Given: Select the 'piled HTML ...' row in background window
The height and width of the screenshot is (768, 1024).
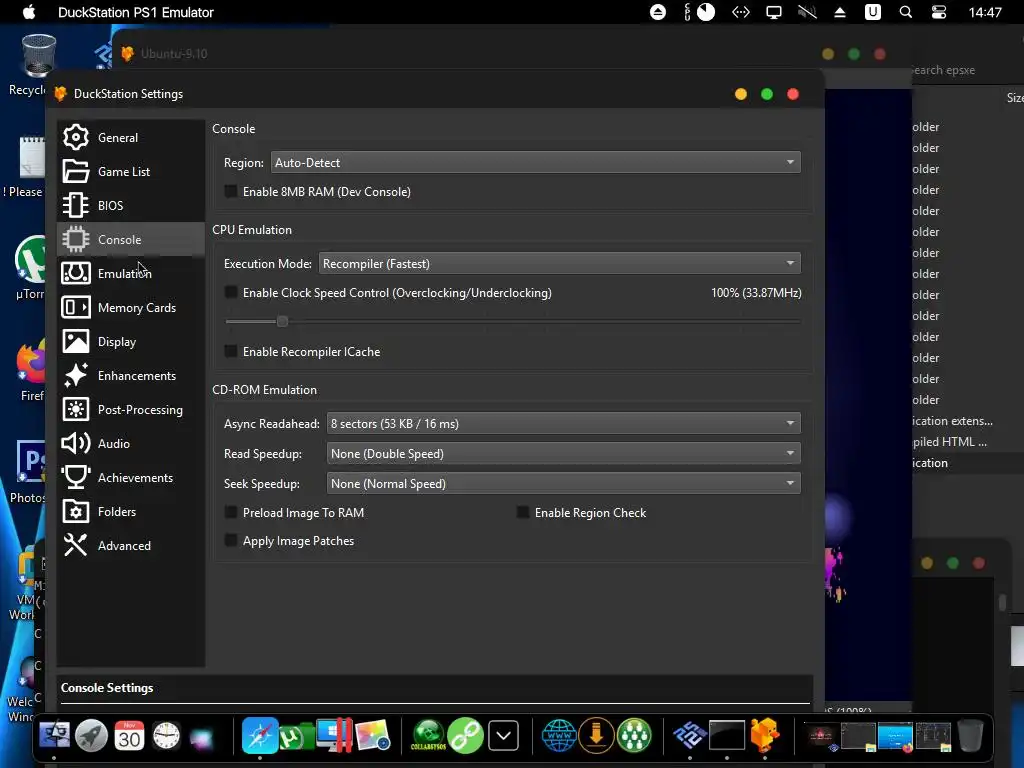Looking at the screenshot, I should coord(950,442).
